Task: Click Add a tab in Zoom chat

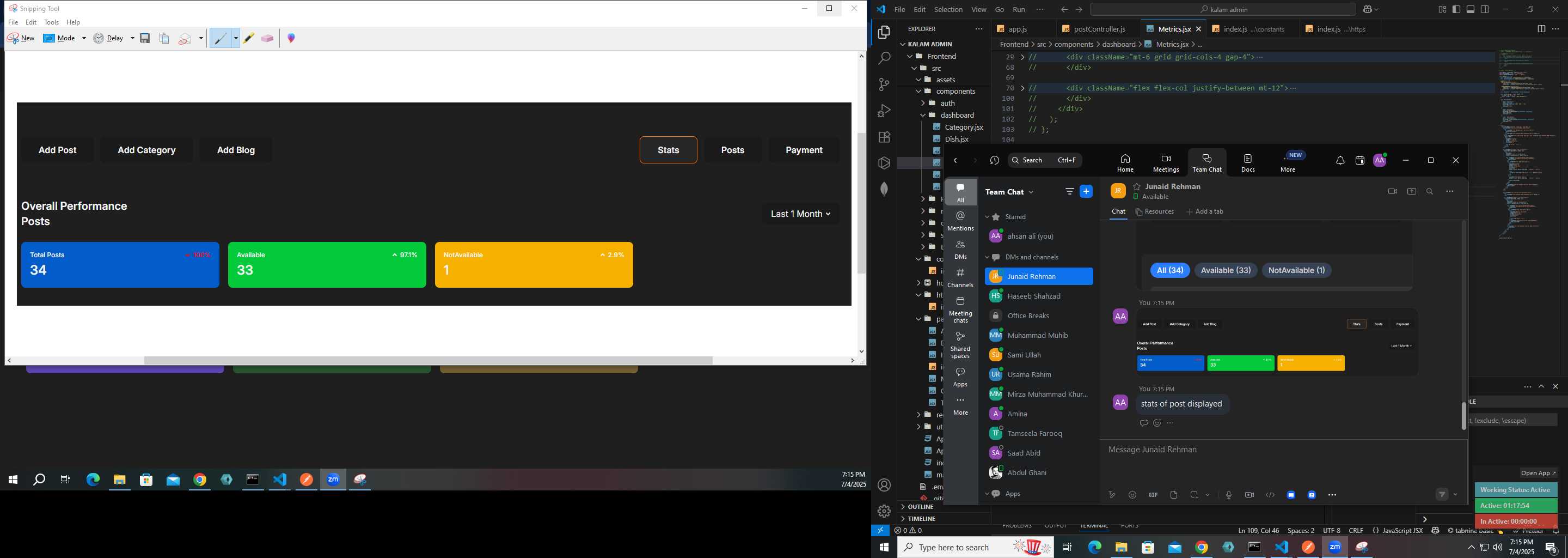Action: pos(1205,212)
